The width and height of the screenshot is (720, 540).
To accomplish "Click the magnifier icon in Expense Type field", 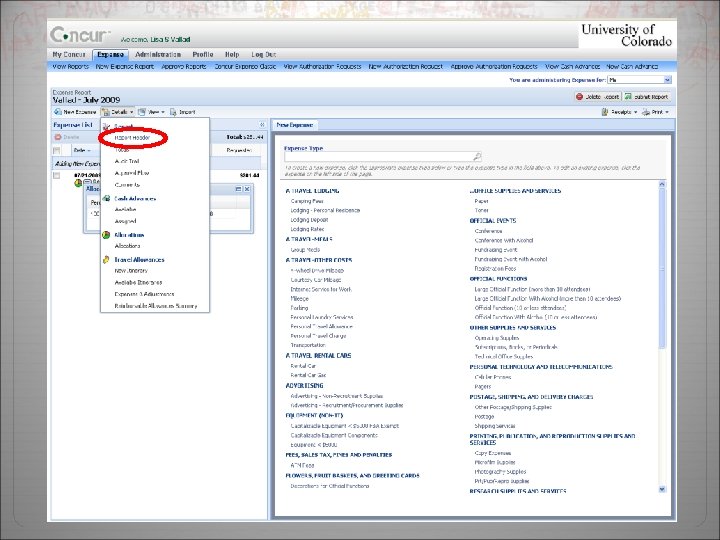I will pos(477,157).
